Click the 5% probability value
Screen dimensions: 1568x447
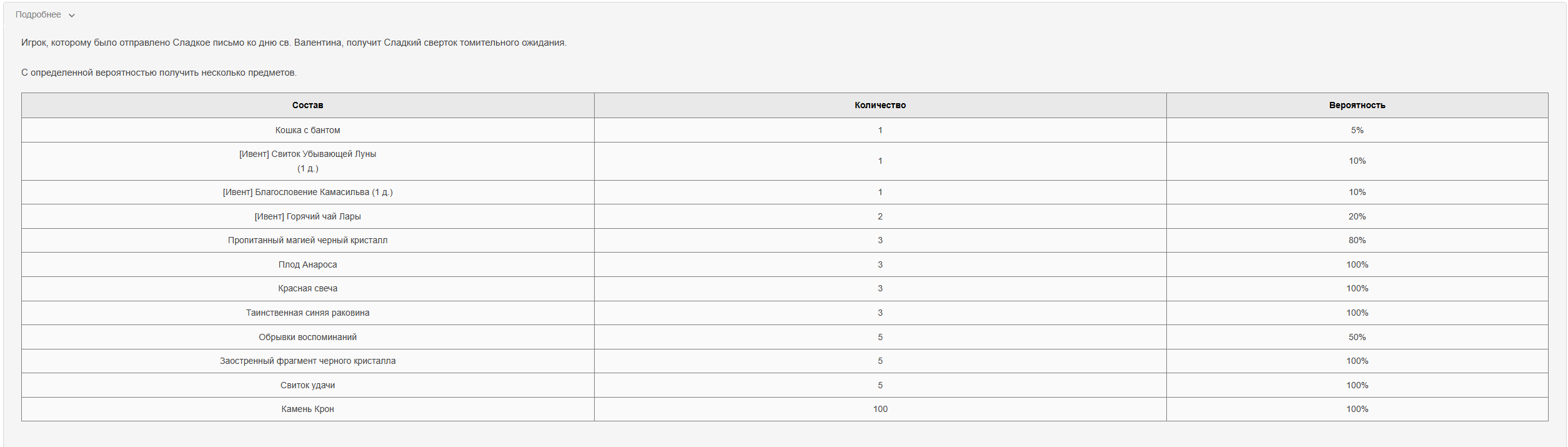click(1357, 130)
